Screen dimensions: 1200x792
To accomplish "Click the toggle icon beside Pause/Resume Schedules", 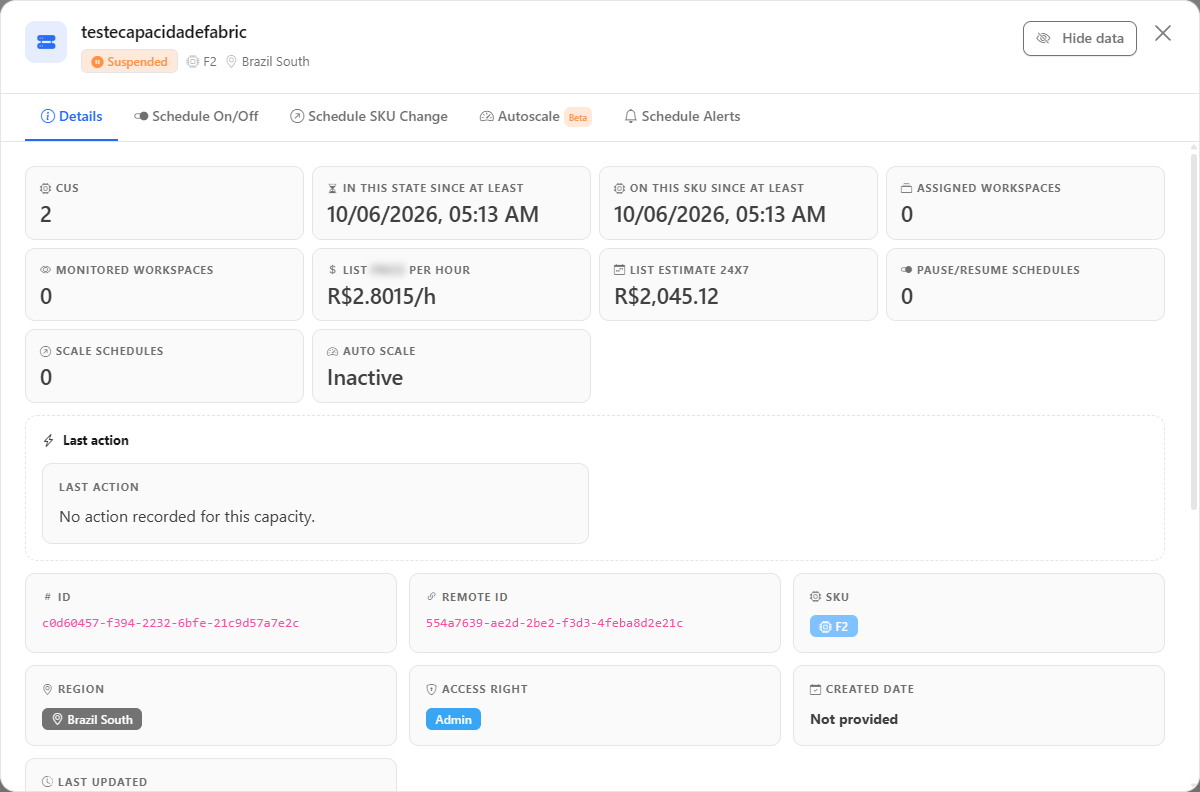I will pyautogui.click(x=906, y=270).
